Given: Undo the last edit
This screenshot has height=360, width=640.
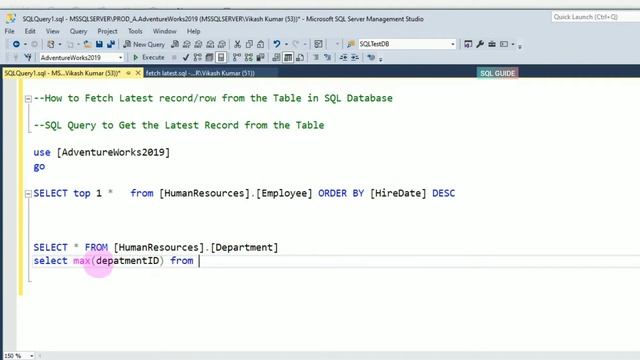Looking at the screenshot, I should tap(277, 44).
